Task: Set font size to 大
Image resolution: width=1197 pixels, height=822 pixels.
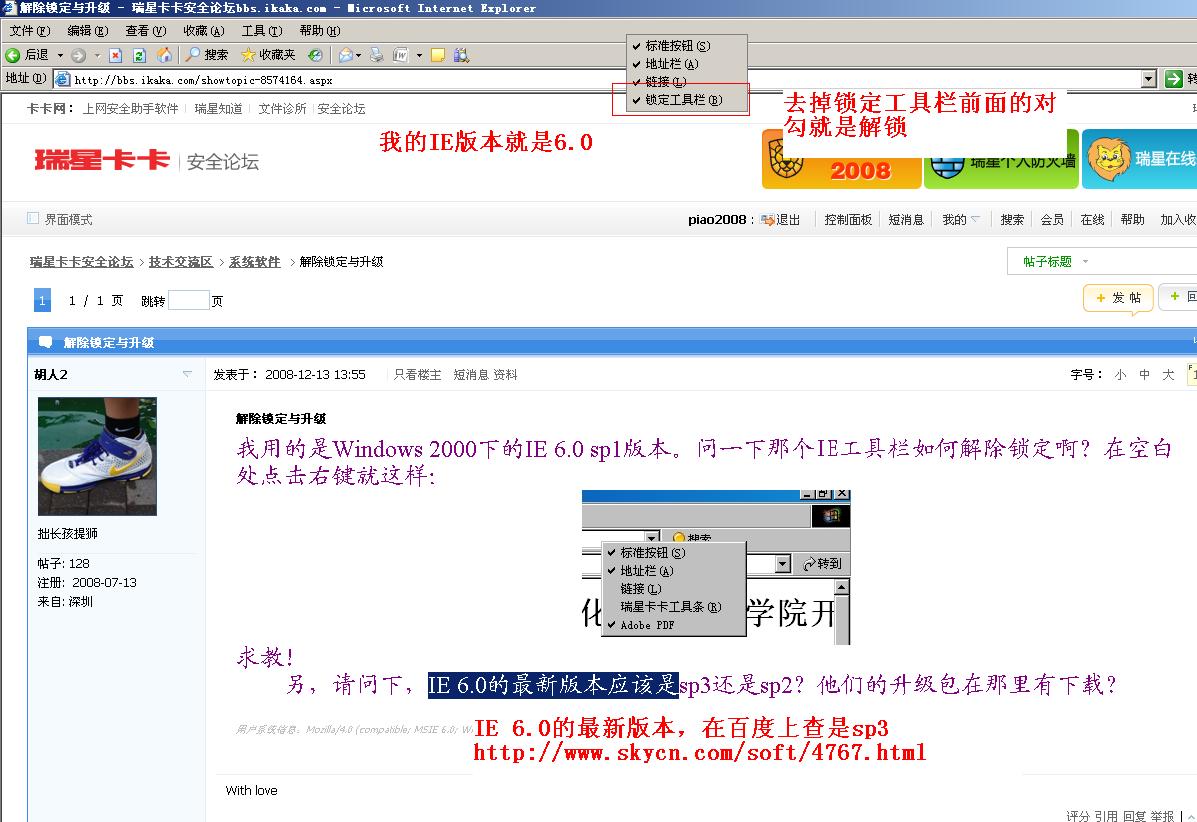Action: [1168, 375]
